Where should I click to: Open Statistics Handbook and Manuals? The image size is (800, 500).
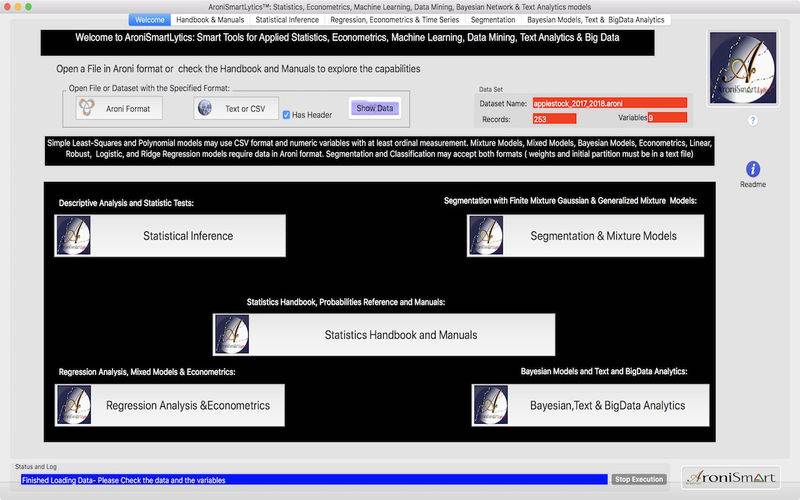(x=384, y=335)
